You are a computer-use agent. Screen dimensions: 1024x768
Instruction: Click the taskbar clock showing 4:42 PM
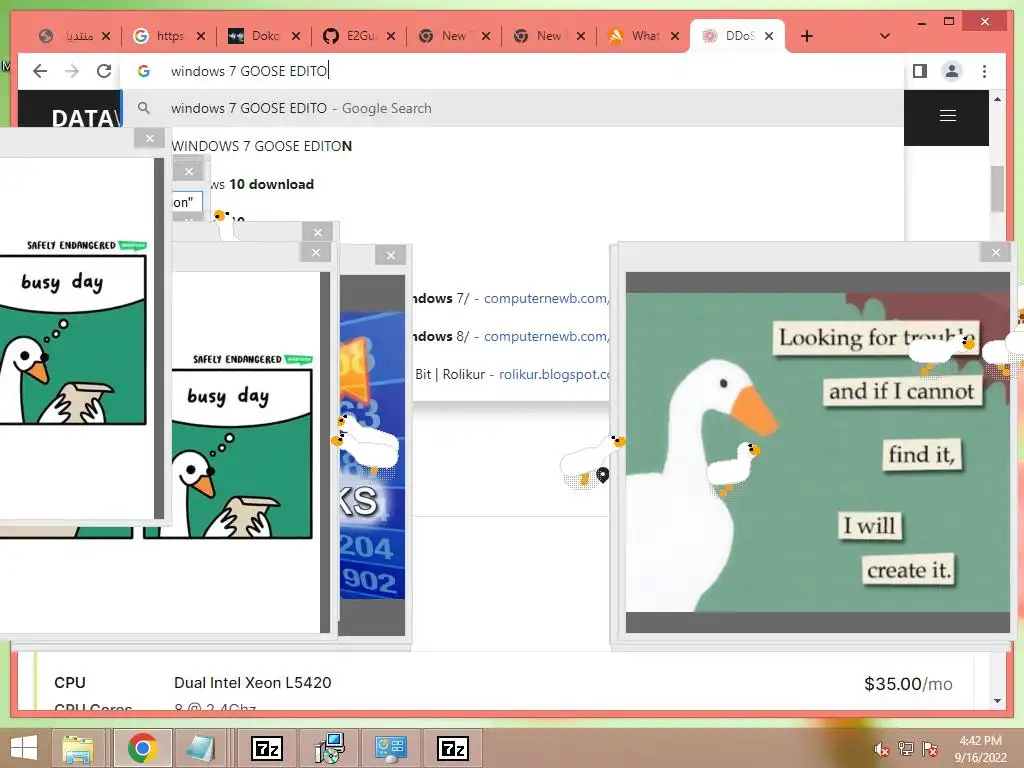click(980, 749)
